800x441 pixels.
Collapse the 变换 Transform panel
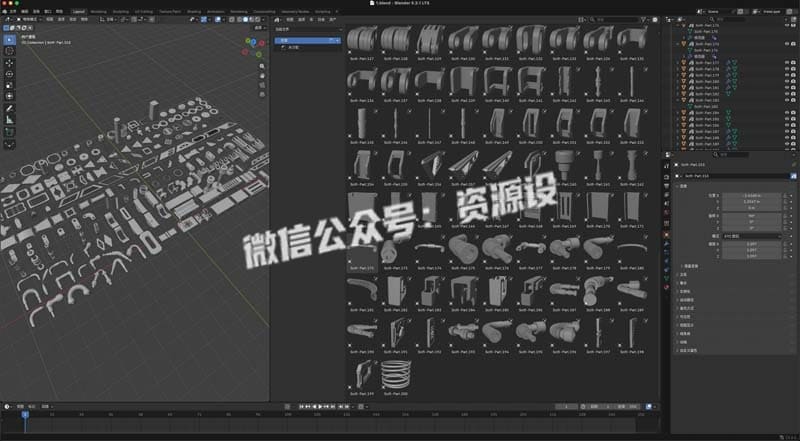click(x=683, y=186)
